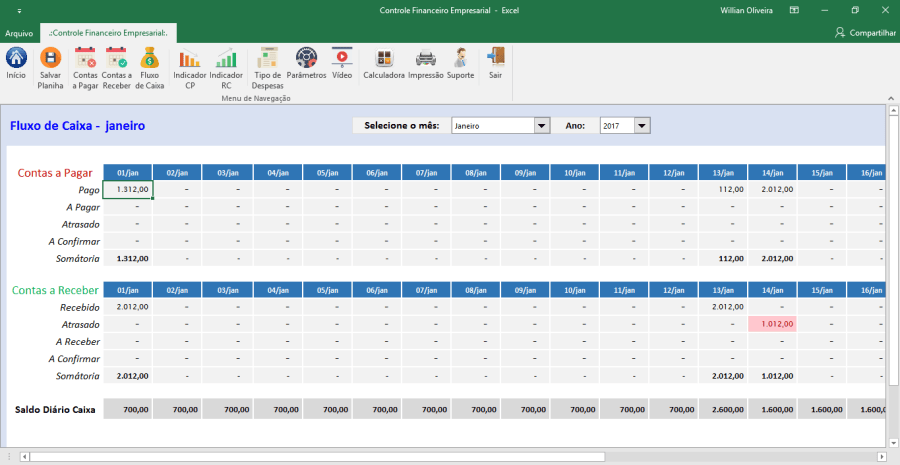Click vertical scrollbar down arrow
This screenshot has width=900, height=465.
tap(893, 443)
